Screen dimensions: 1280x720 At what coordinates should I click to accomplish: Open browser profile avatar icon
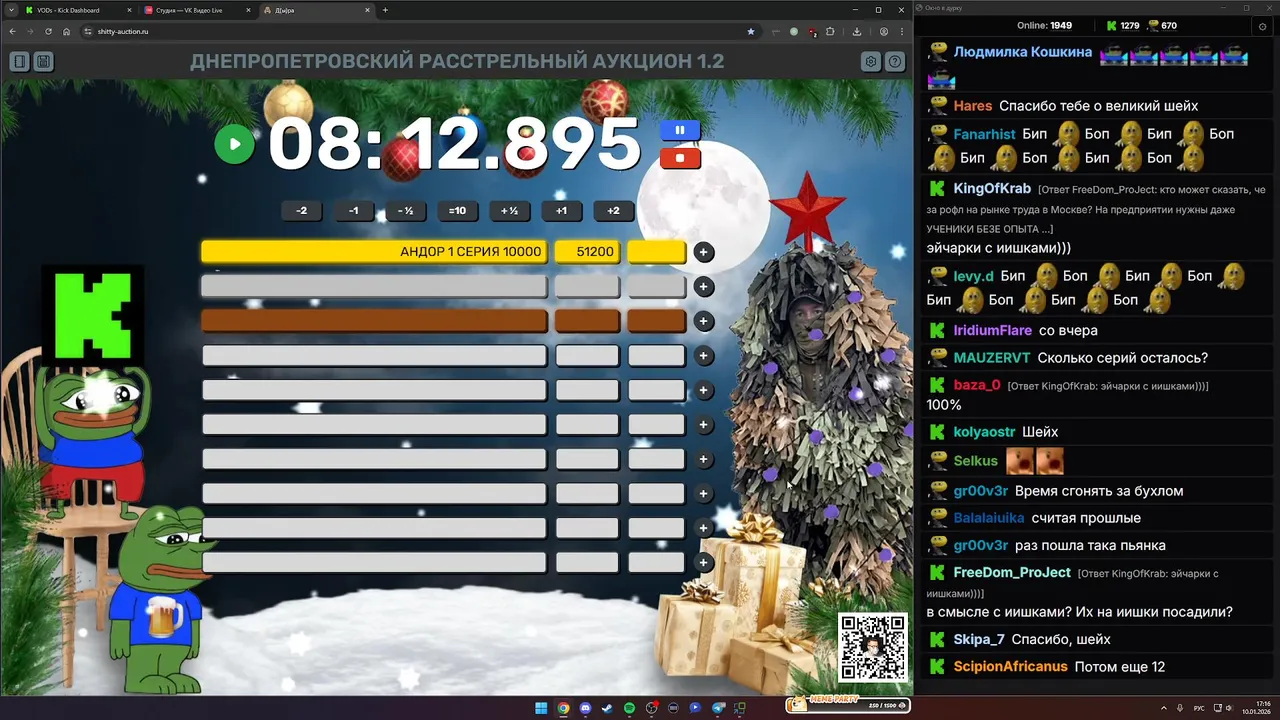[x=884, y=31]
